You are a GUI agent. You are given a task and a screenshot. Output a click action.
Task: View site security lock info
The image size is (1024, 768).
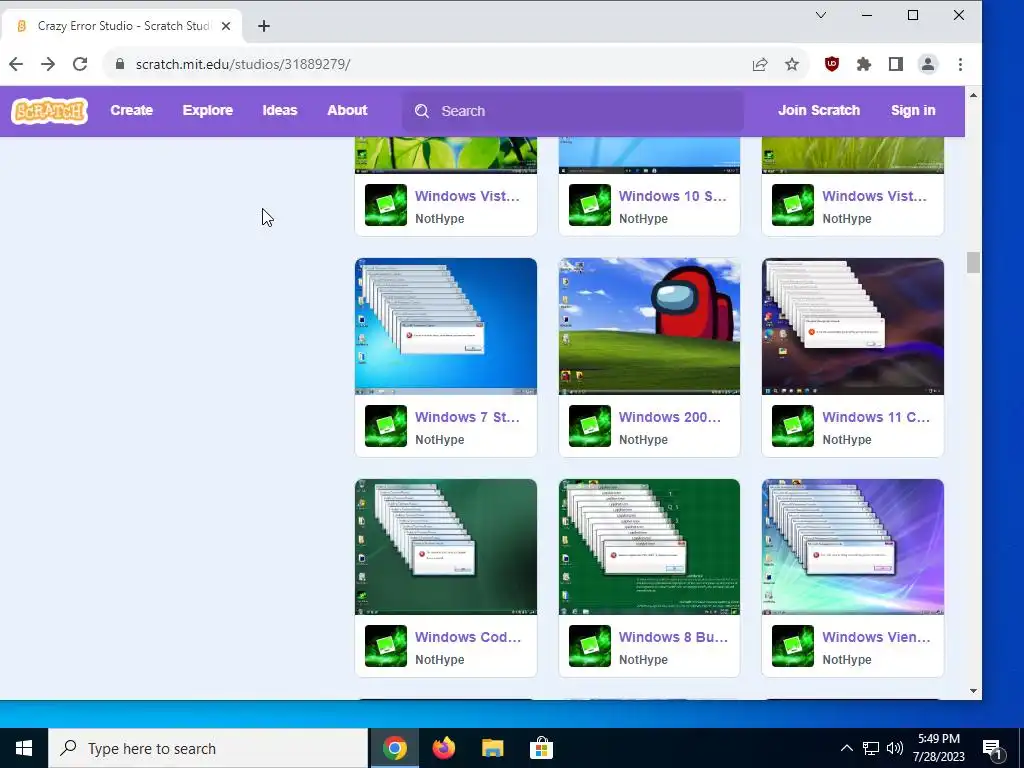click(x=120, y=64)
